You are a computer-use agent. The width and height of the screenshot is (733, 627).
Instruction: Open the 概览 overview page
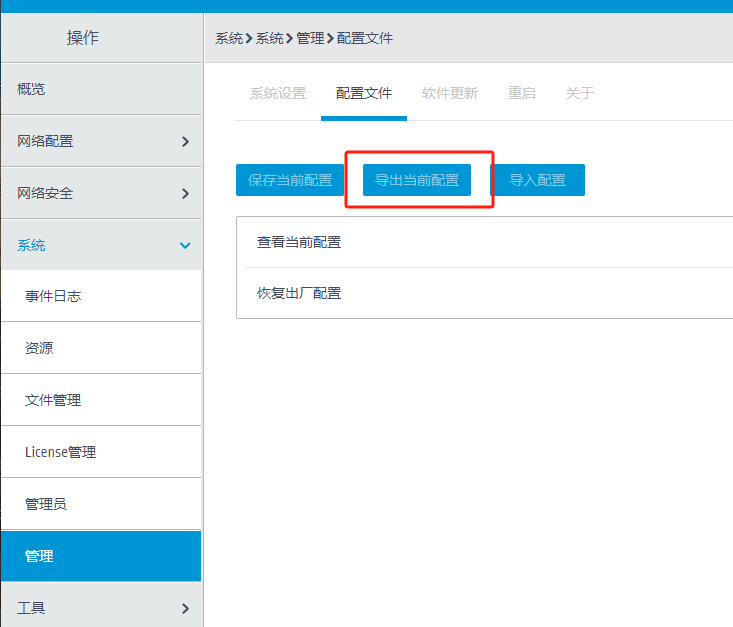pyautogui.click(x=31, y=90)
